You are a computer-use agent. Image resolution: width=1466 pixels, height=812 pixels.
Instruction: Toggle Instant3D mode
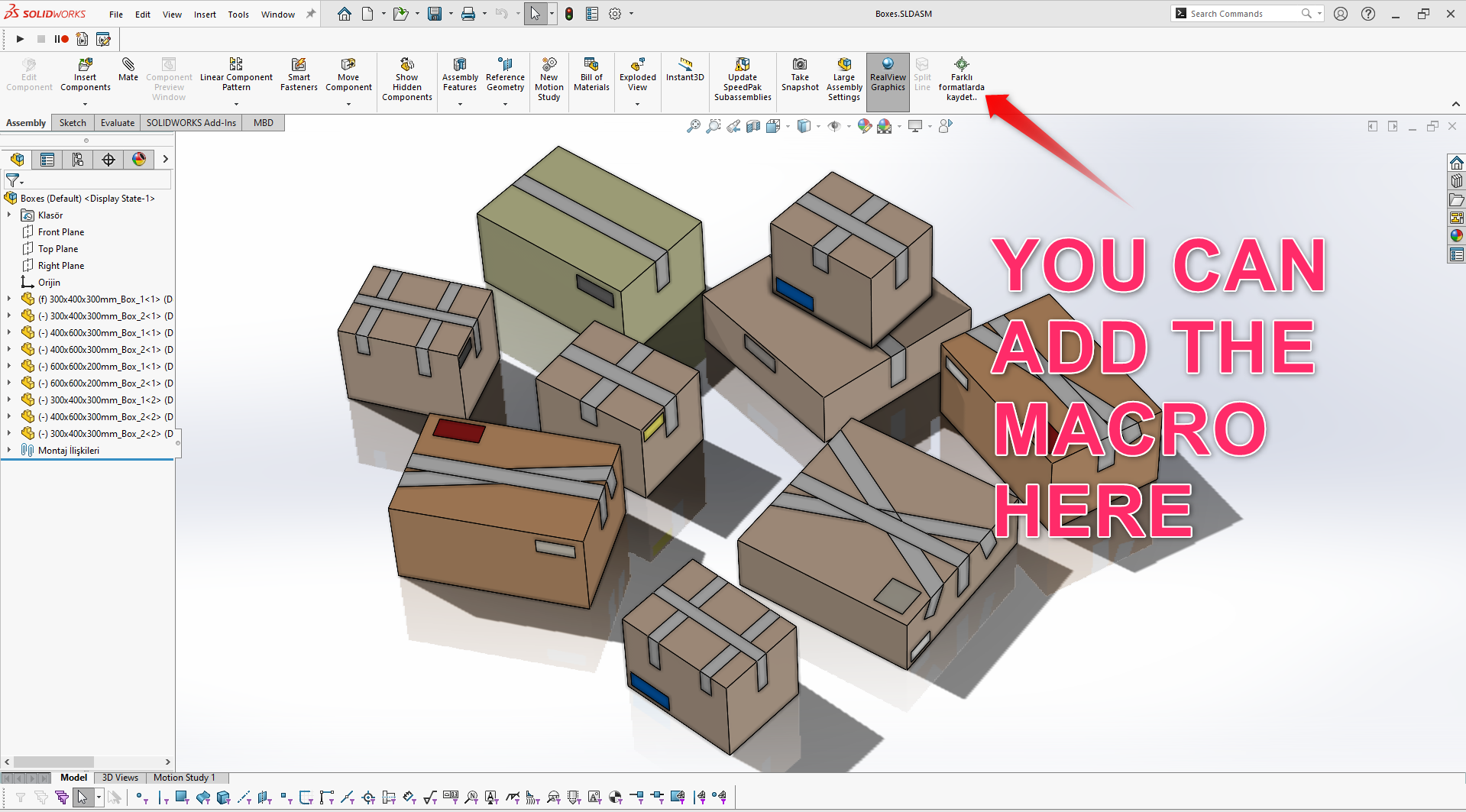click(685, 70)
